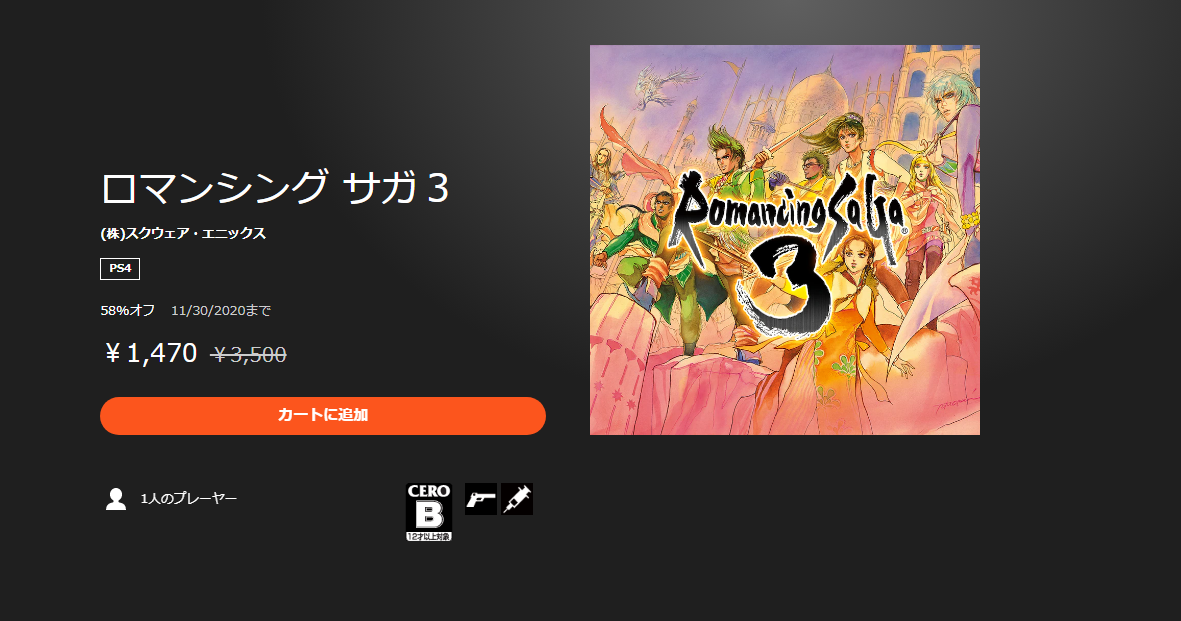Click the ￥1,470 sale price
Screen dimensions: 1181x621
151,353
